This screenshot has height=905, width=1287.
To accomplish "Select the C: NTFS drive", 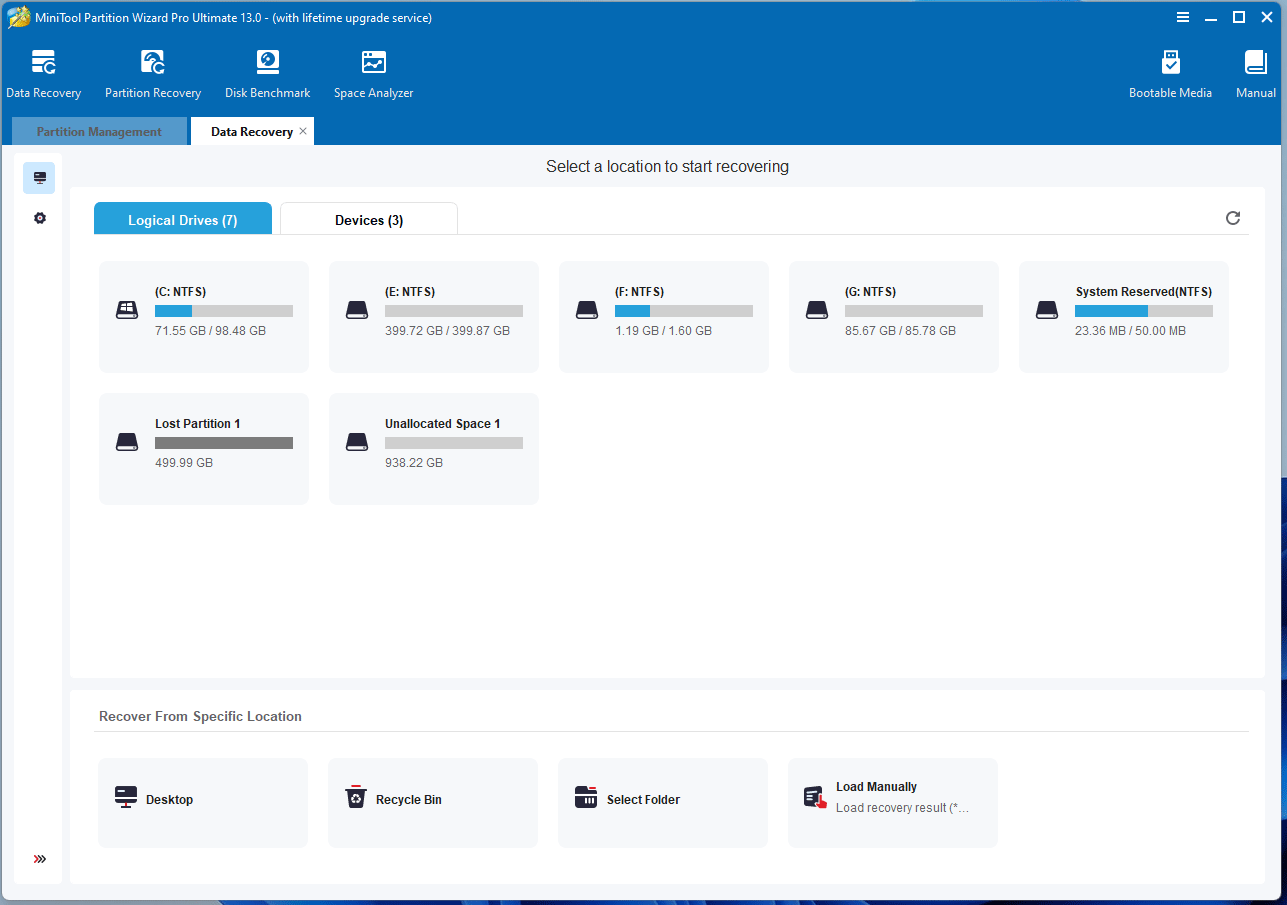I will [204, 316].
